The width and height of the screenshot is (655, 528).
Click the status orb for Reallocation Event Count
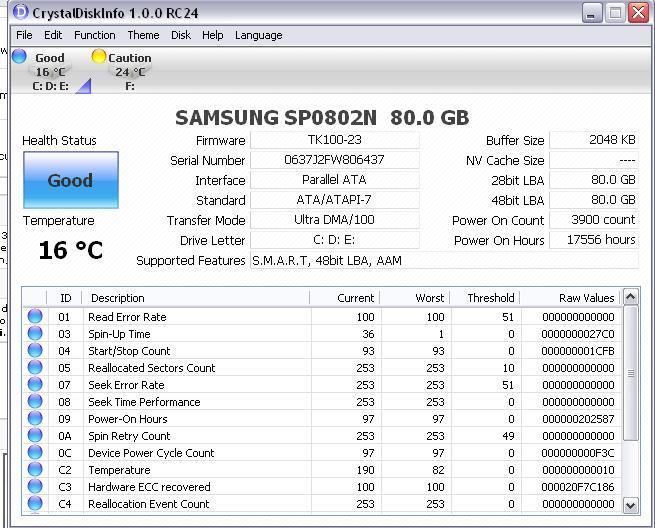(x=35, y=503)
